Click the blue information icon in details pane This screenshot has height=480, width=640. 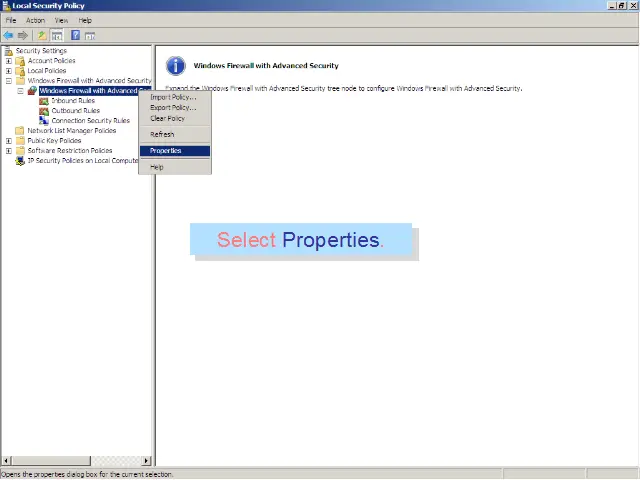176,66
